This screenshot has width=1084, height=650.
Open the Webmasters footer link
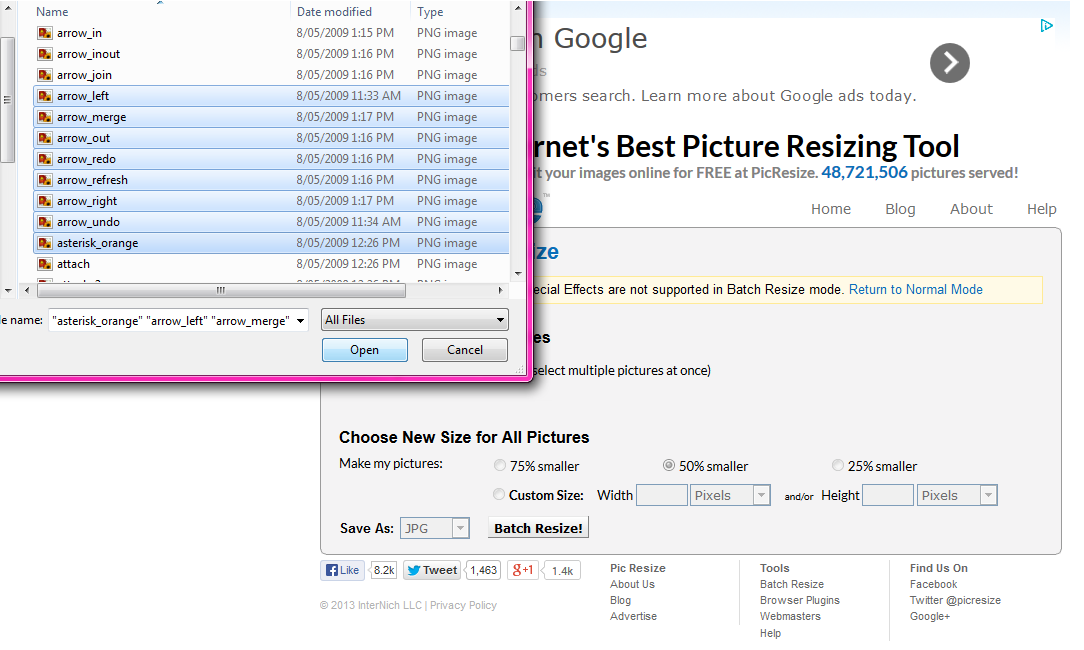click(790, 616)
